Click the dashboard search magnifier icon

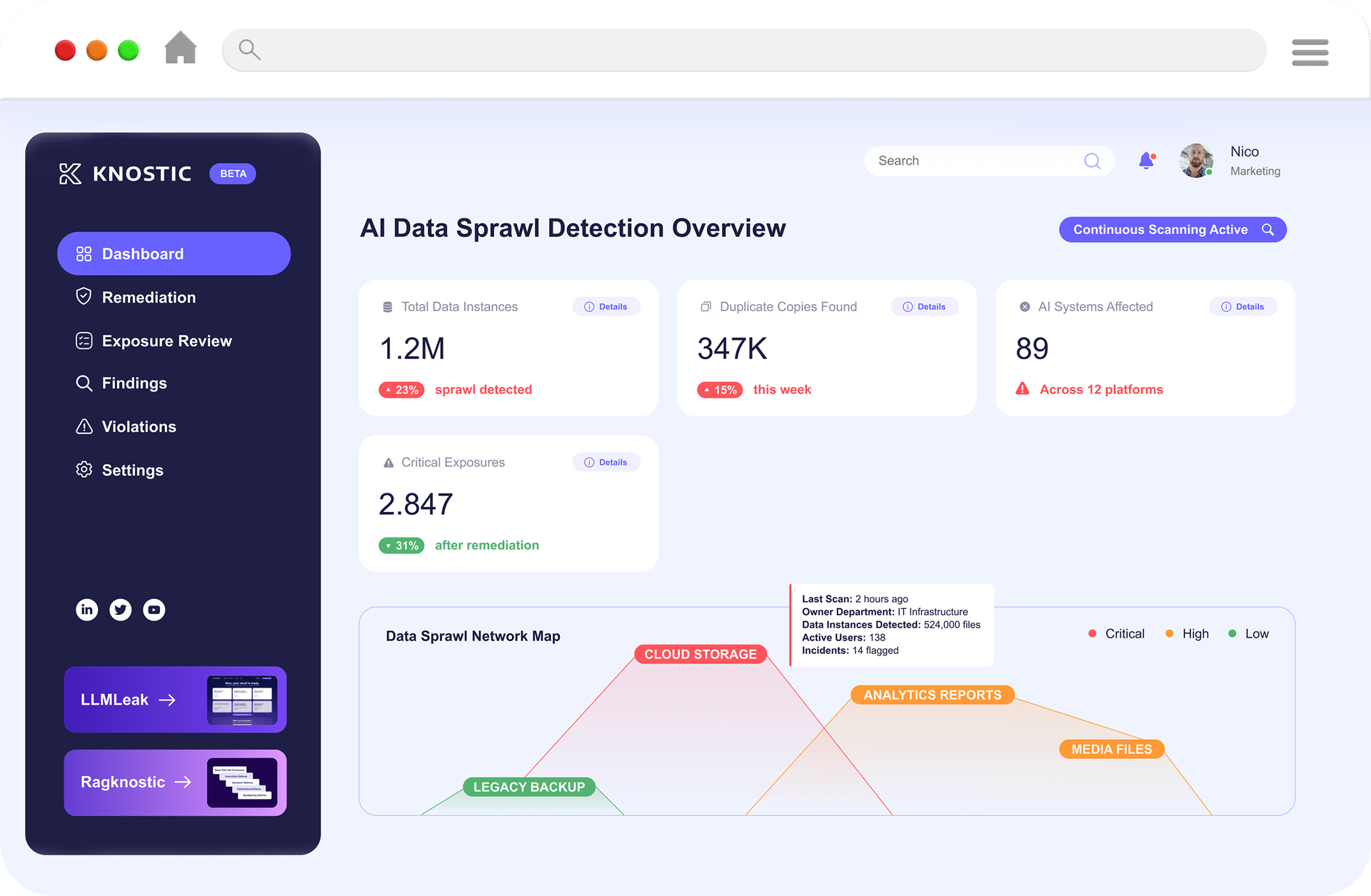click(1092, 161)
